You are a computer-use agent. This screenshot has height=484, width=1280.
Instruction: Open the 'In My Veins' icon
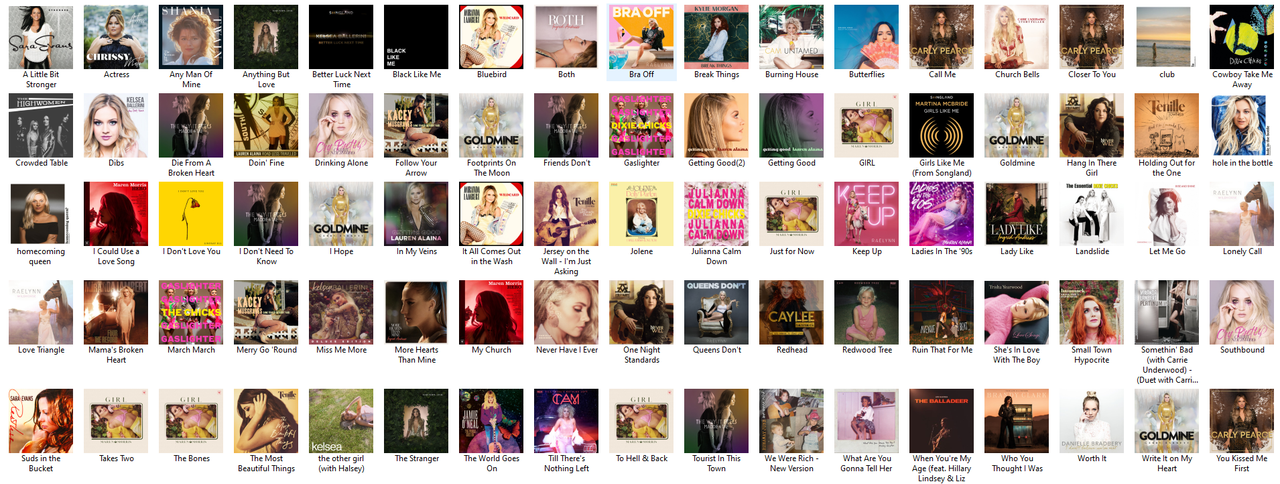tap(416, 213)
